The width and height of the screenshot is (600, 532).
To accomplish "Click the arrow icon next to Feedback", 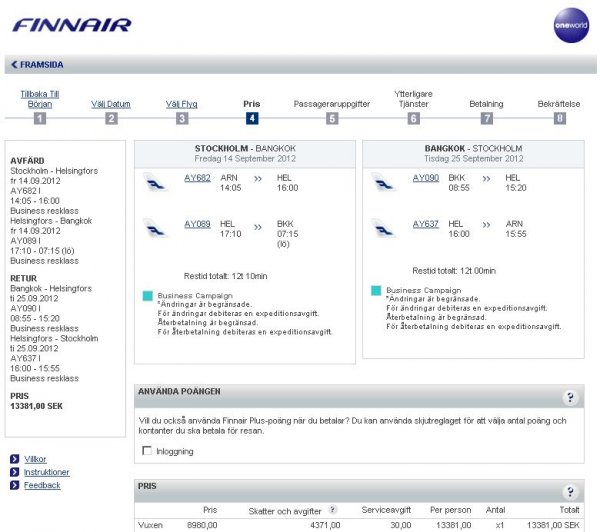I will 15,485.
